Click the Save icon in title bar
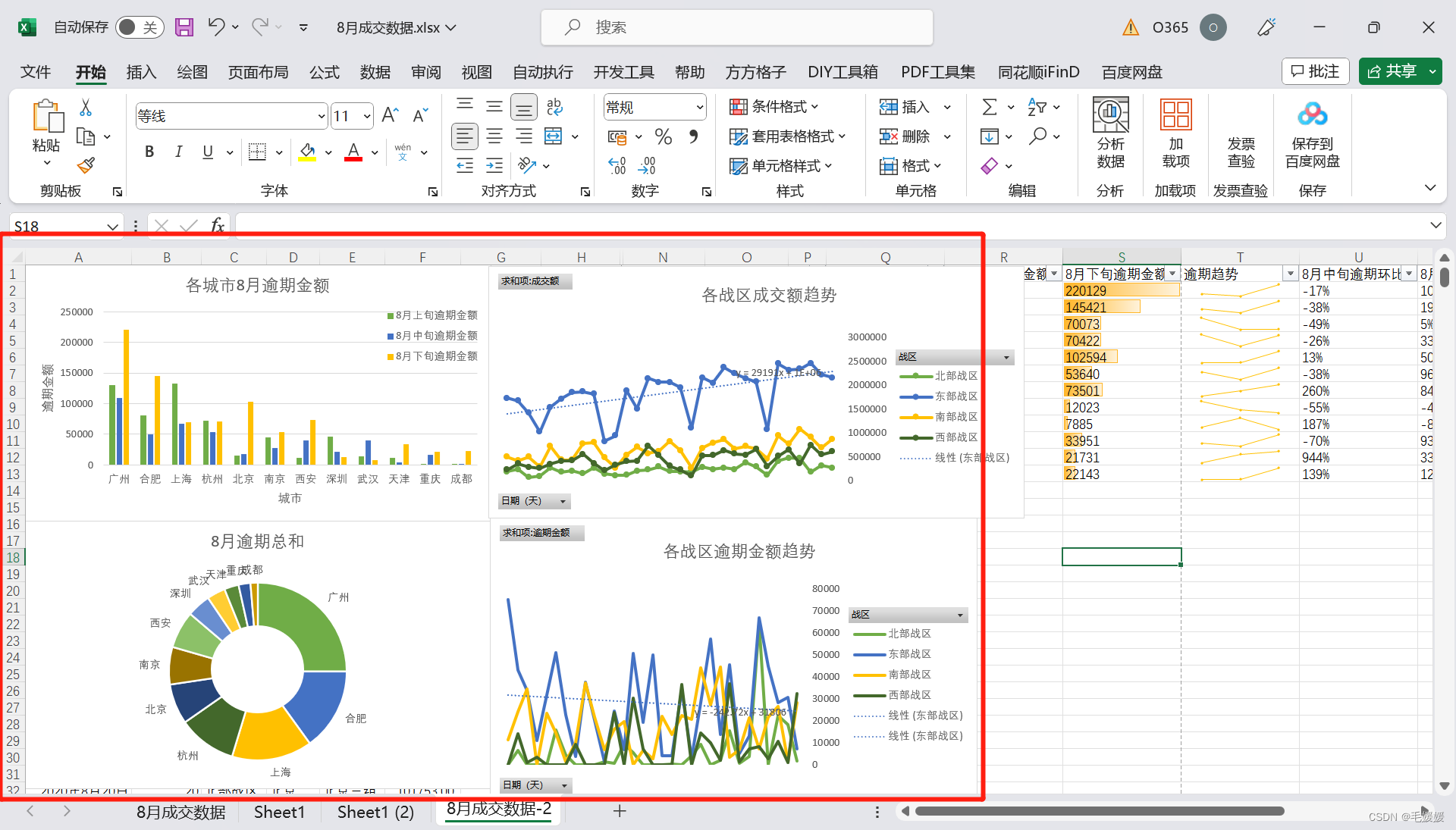Image resolution: width=1456 pixels, height=830 pixels. point(184,28)
